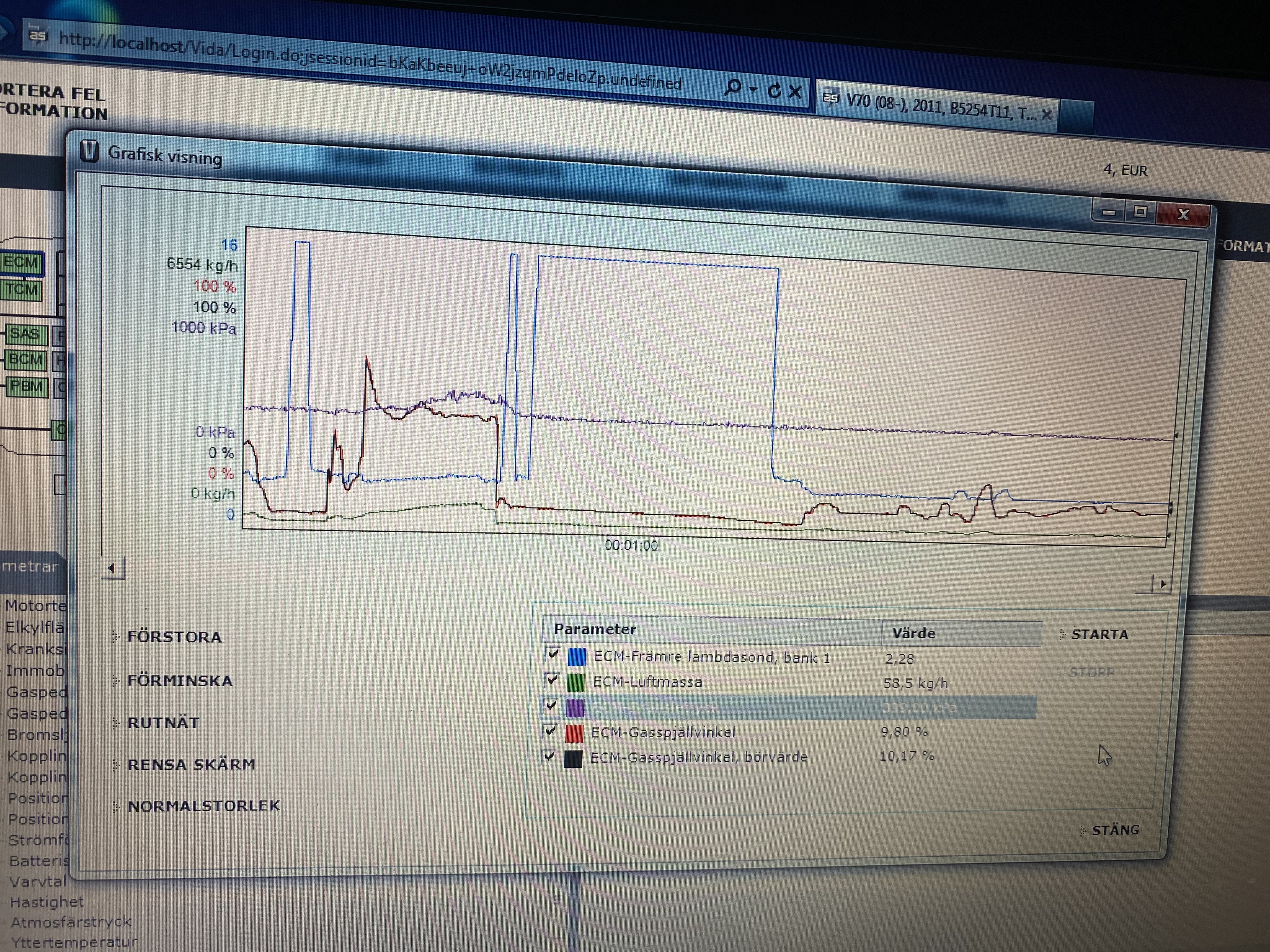Click the PBM module box in diagram
Image resolution: width=1270 pixels, height=952 pixels.
click(26, 386)
